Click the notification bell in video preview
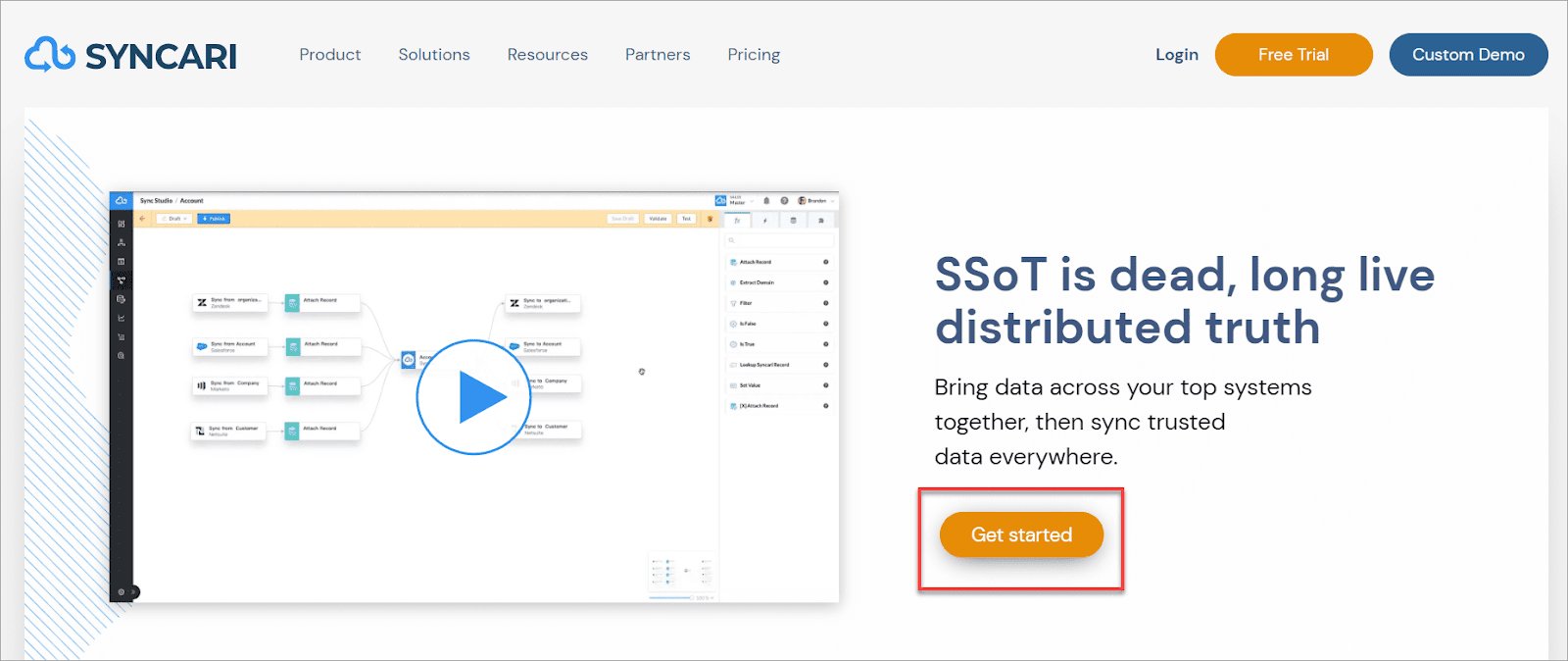This screenshot has width=1568, height=661. [766, 200]
